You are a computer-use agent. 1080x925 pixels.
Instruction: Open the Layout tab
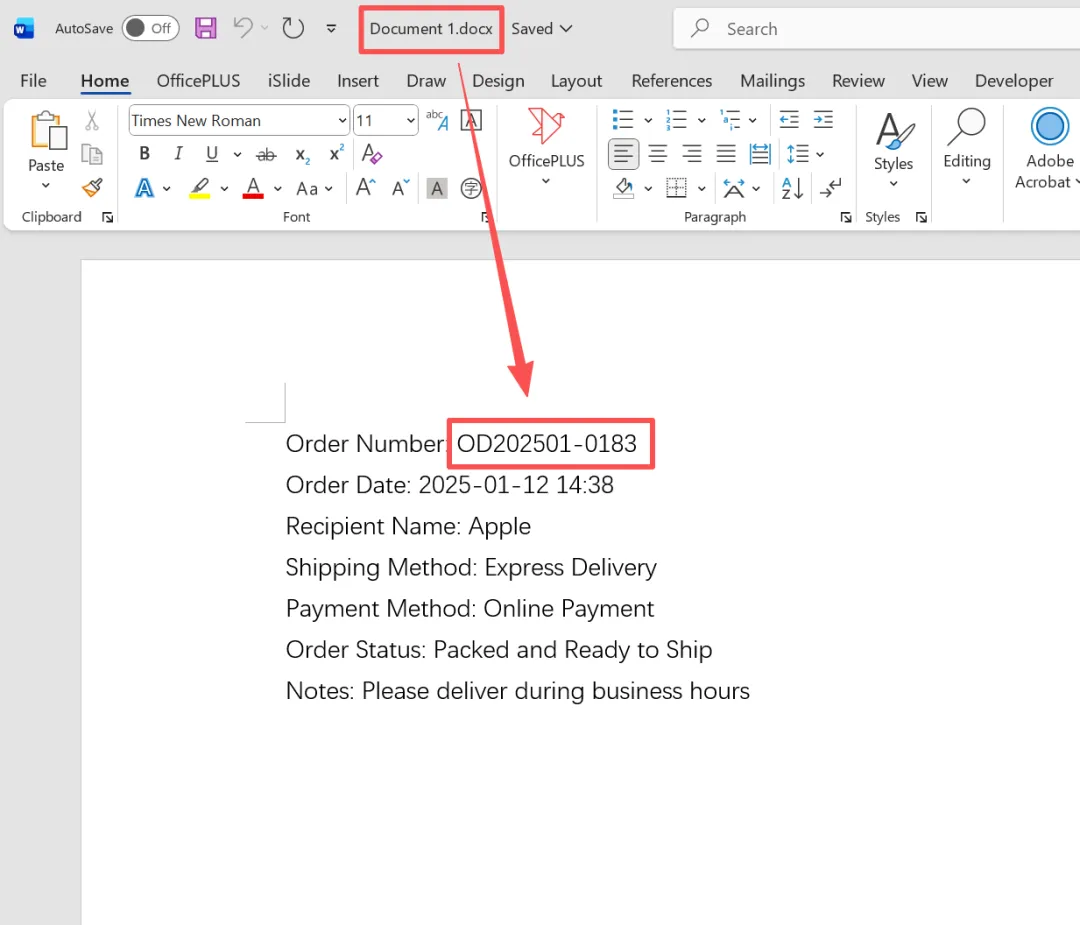(576, 81)
